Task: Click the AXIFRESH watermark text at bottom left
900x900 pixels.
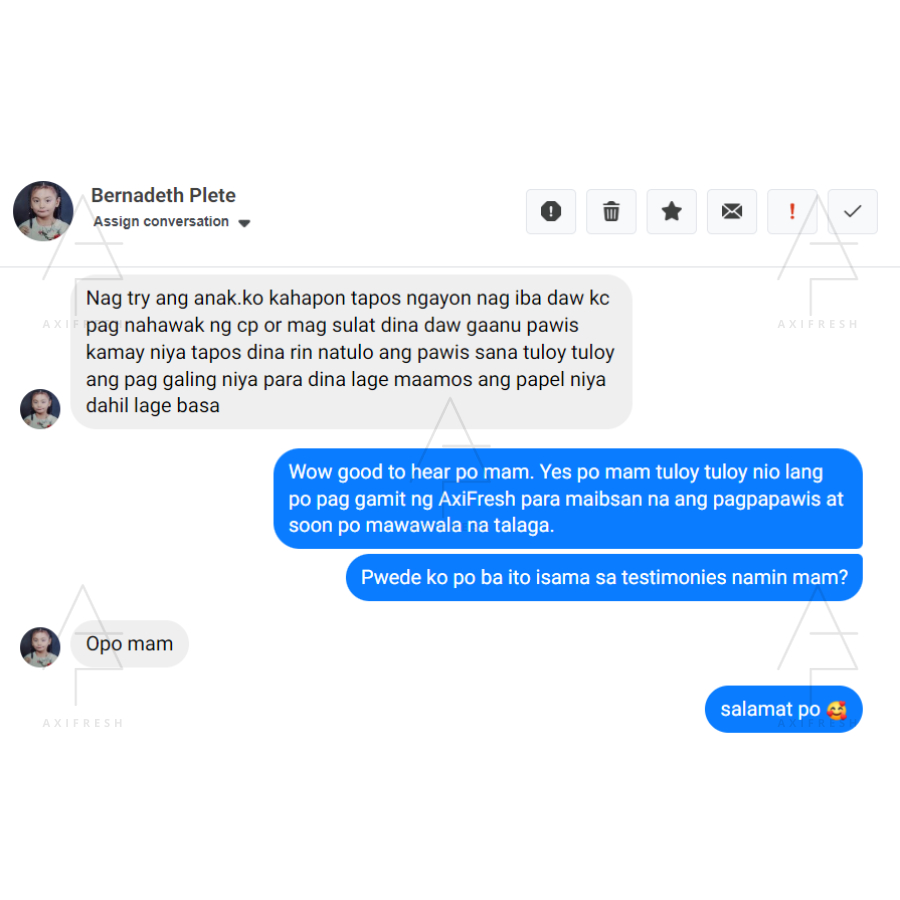Action: pyautogui.click(x=83, y=723)
